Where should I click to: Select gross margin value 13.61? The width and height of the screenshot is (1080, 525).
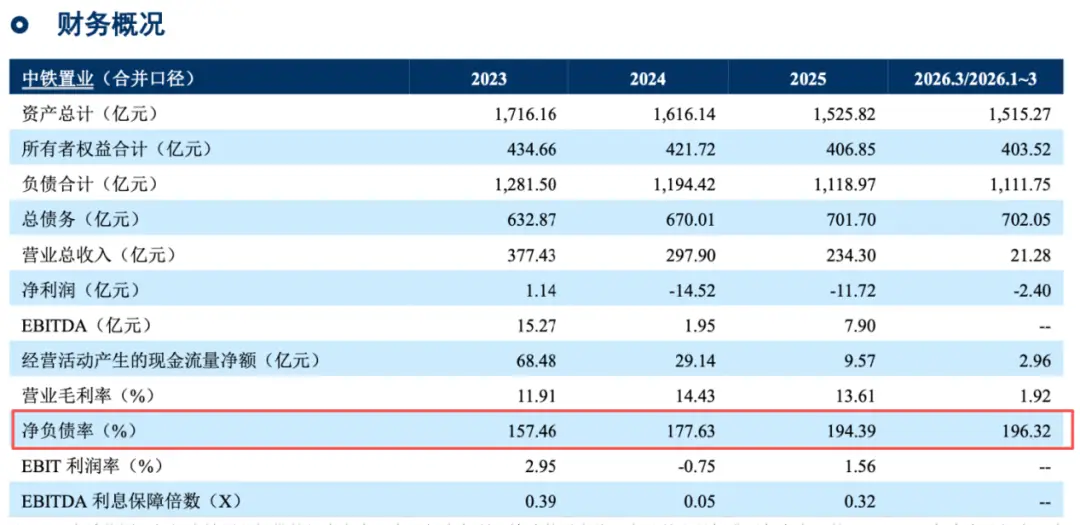(856, 396)
